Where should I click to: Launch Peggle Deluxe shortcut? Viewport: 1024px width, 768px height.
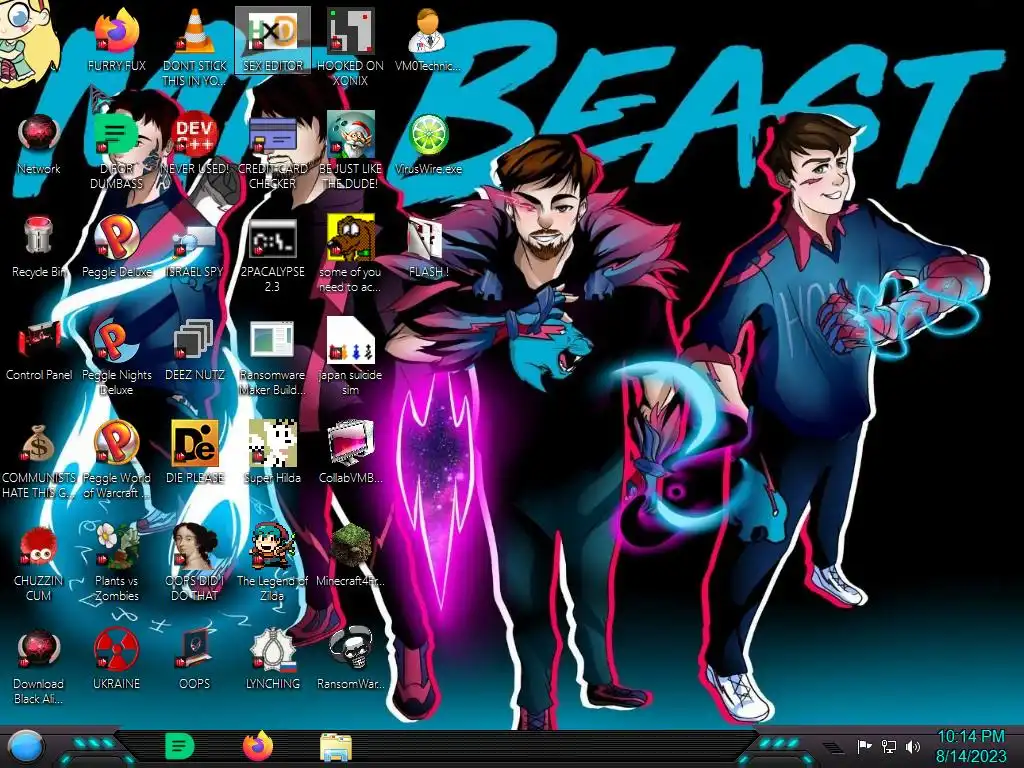(x=116, y=236)
